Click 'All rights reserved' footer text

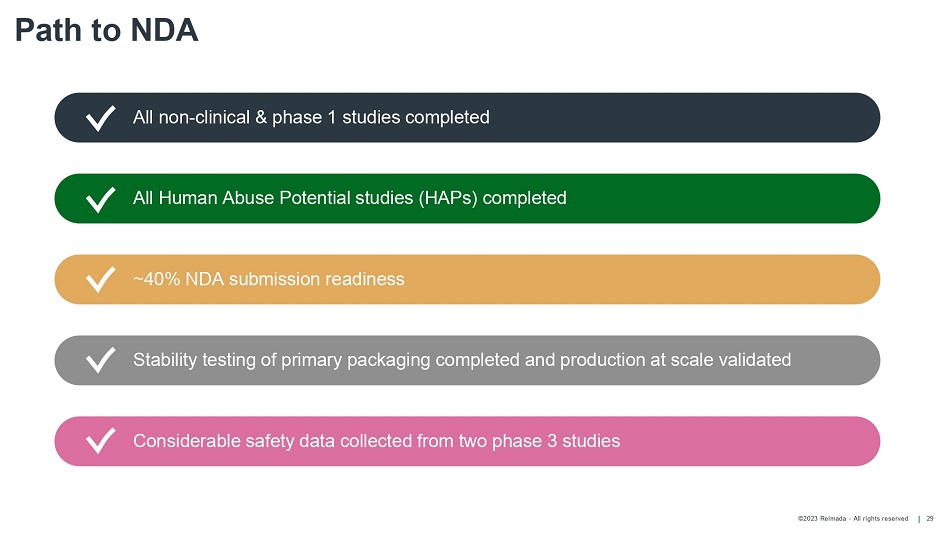[881, 519]
